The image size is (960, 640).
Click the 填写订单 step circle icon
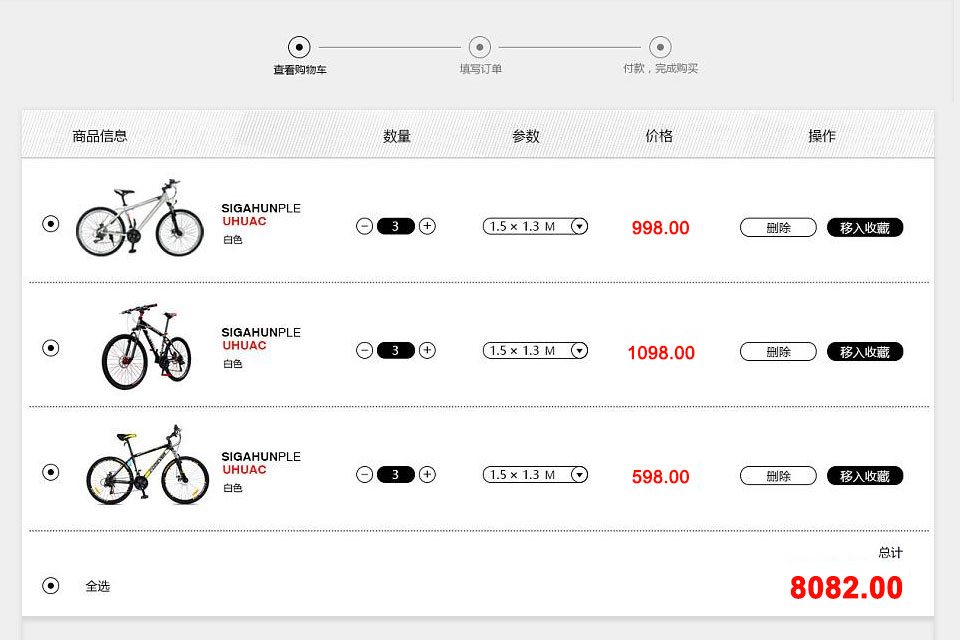click(x=480, y=47)
